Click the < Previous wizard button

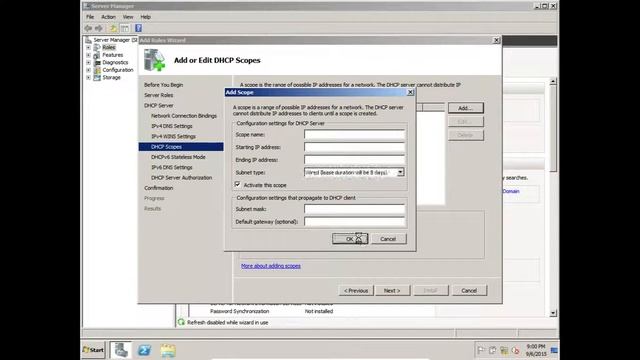coord(356,291)
